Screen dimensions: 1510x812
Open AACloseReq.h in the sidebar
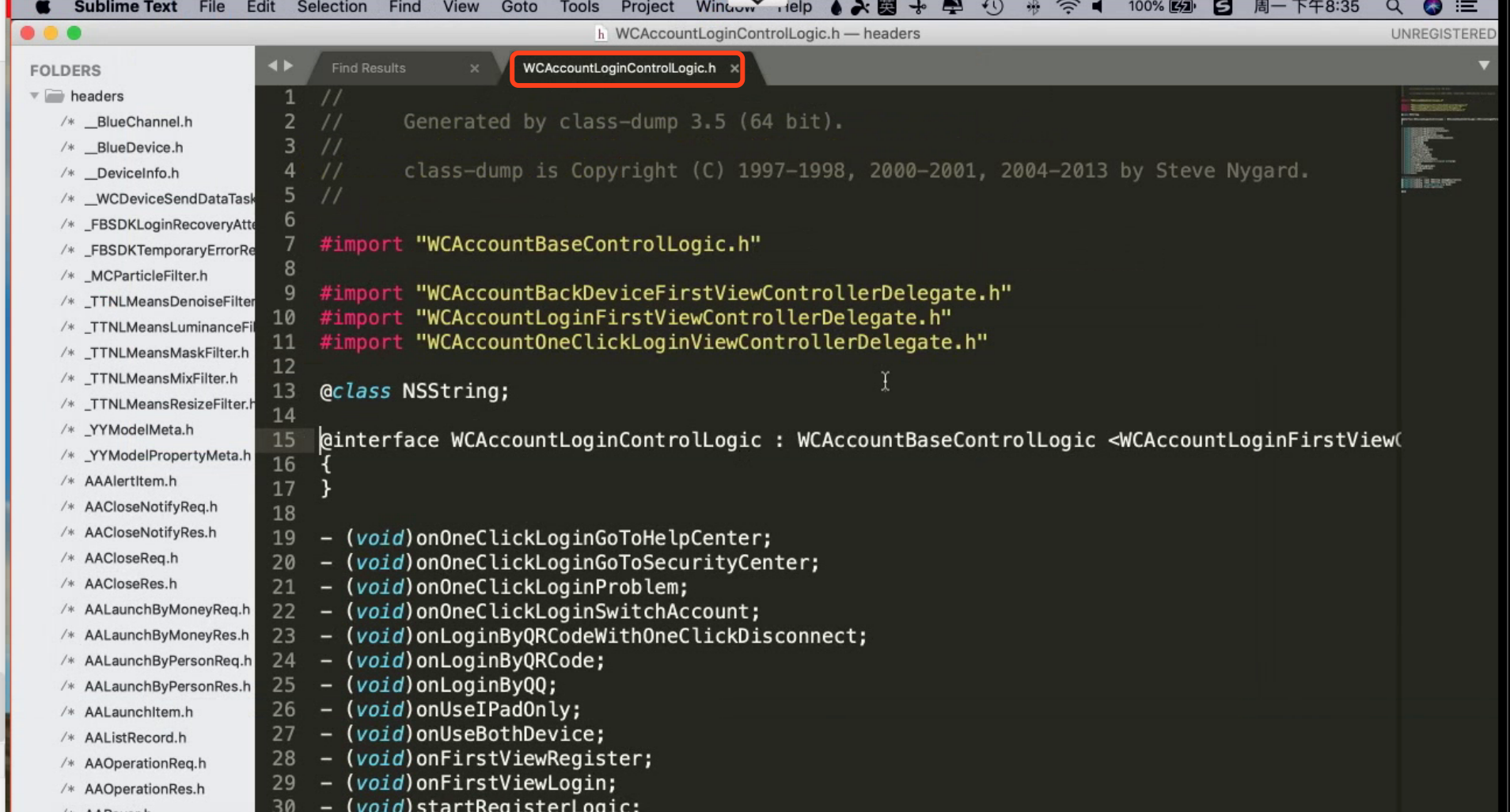tap(131, 558)
